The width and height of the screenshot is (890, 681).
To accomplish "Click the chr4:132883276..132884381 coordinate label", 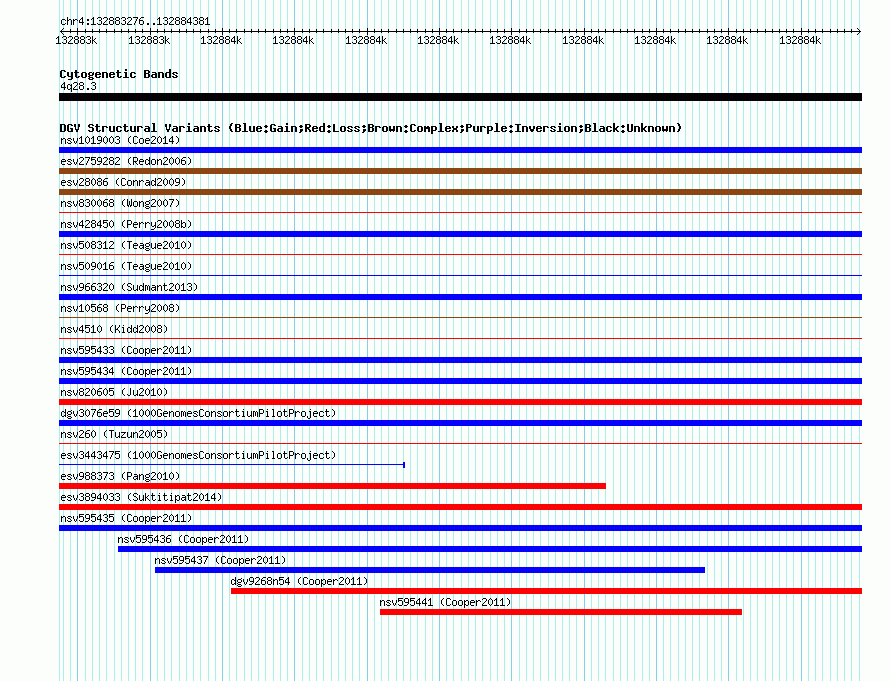I will click(x=135, y=21).
